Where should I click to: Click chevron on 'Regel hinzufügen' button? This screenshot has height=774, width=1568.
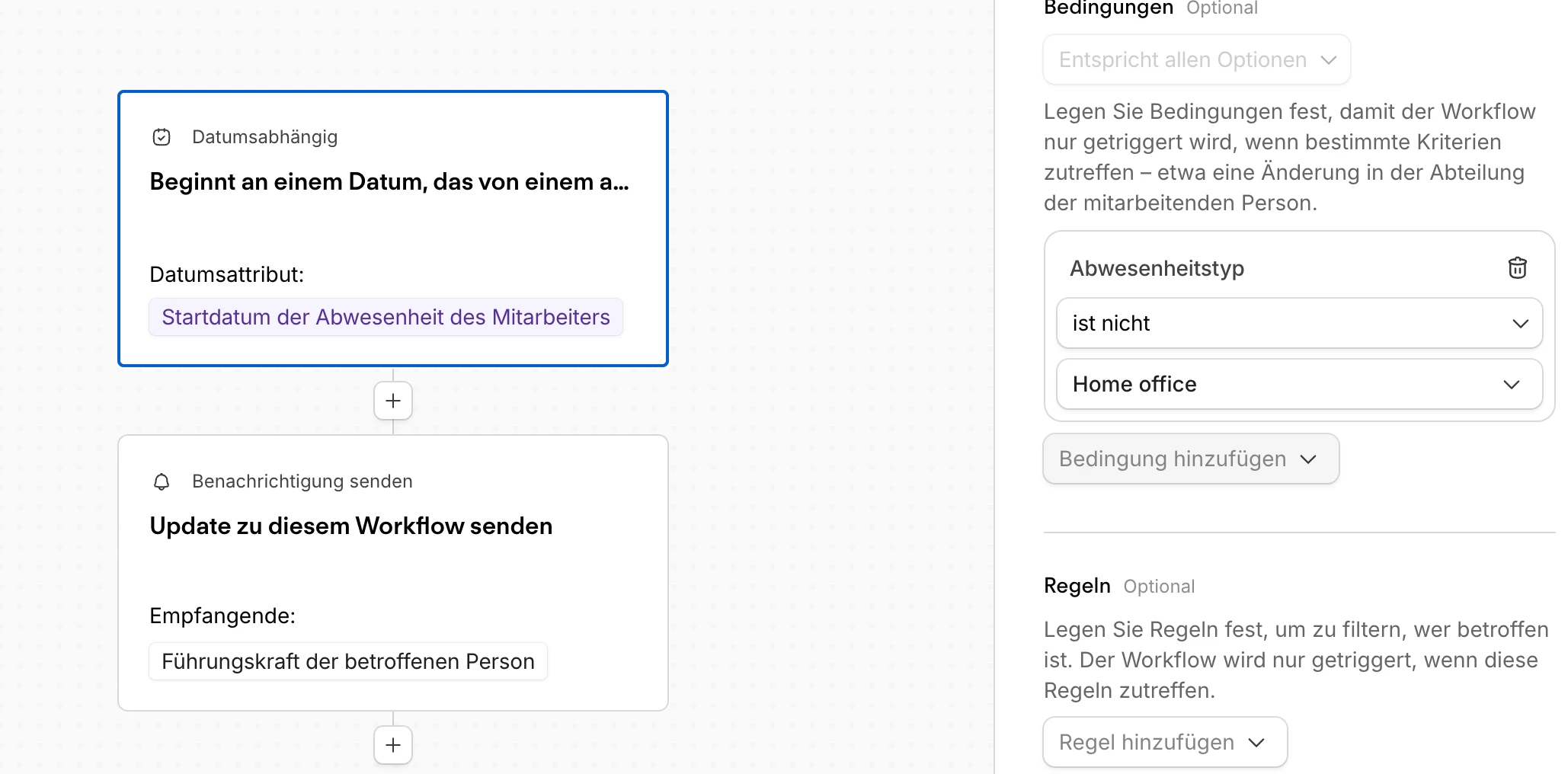[1257, 742]
